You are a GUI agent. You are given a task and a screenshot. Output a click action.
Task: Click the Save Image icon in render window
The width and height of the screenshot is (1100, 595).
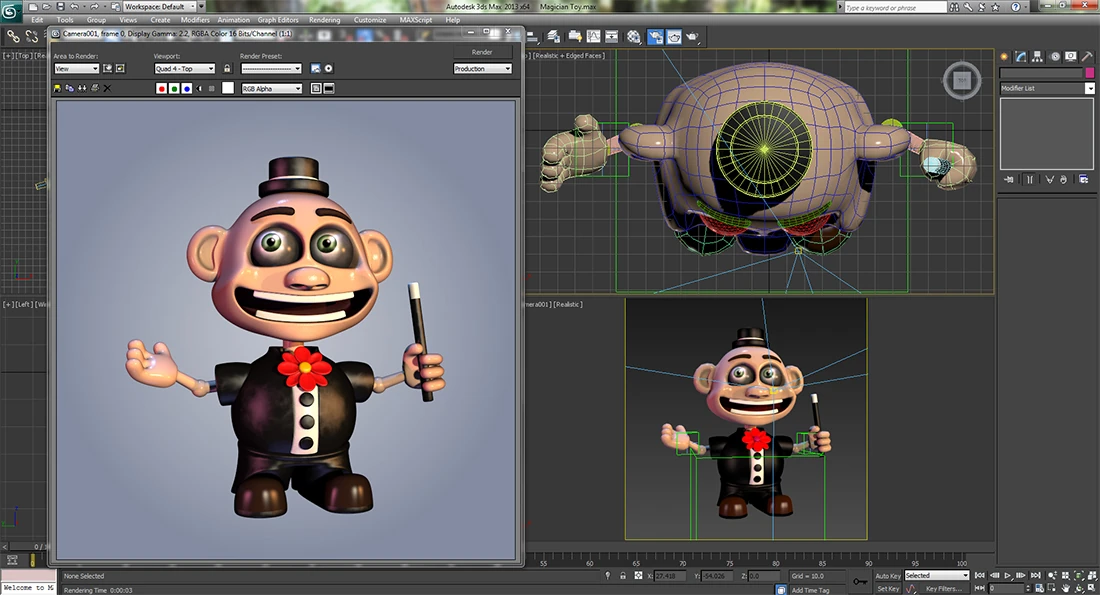58,88
